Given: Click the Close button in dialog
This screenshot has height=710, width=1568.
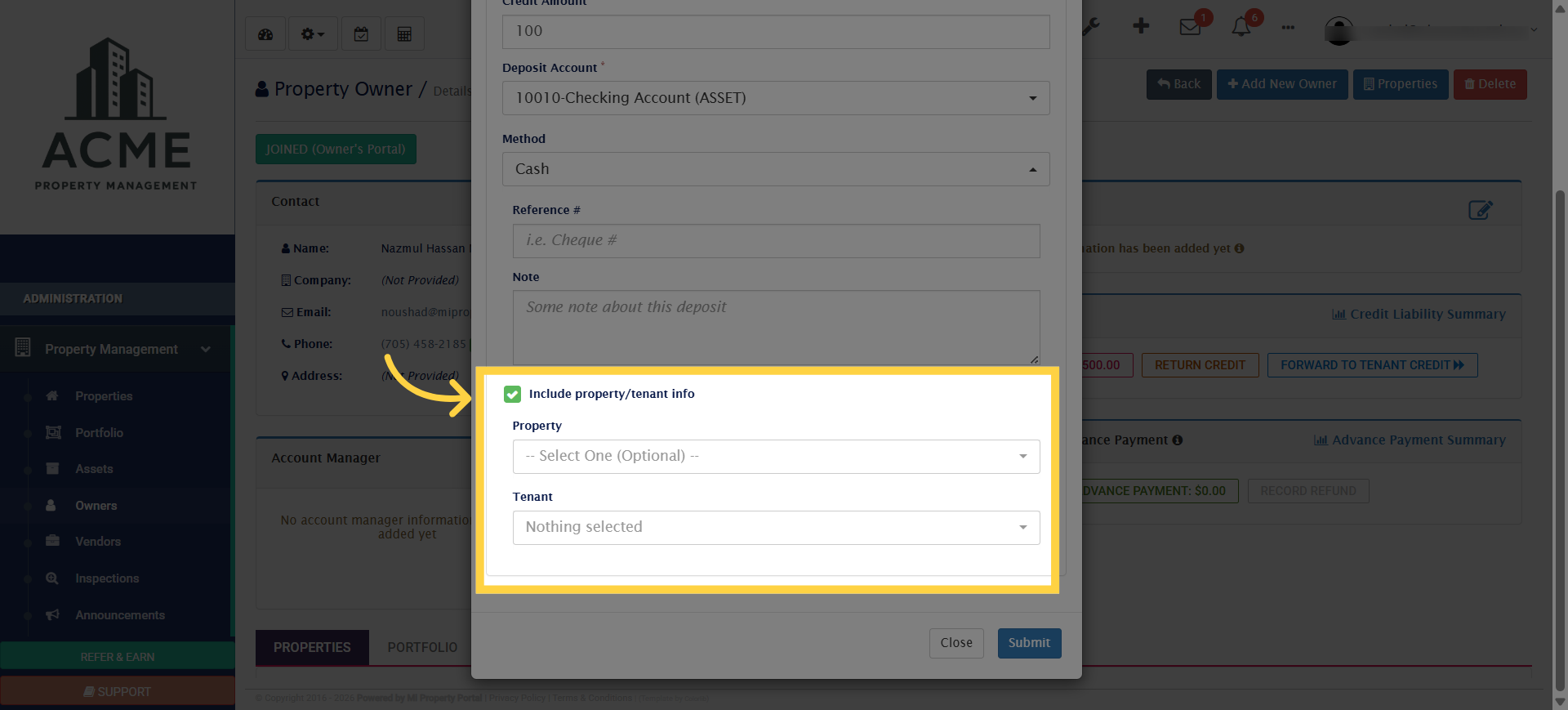Looking at the screenshot, I should coord(956,643).
